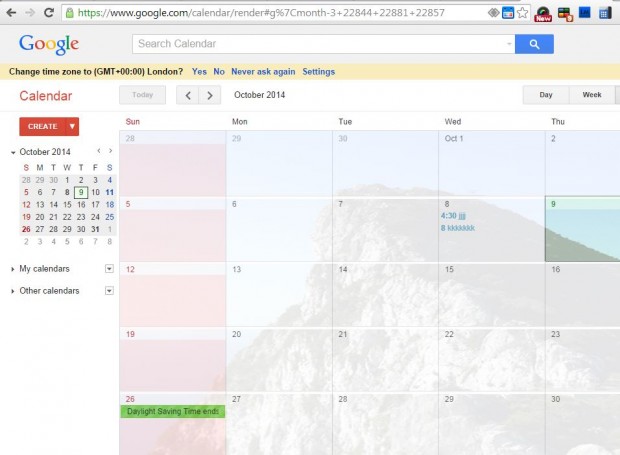The height and width of the screenshot is (455, 620).
Task: Open the search options dropdown arrow
Action: click(509, 44)
